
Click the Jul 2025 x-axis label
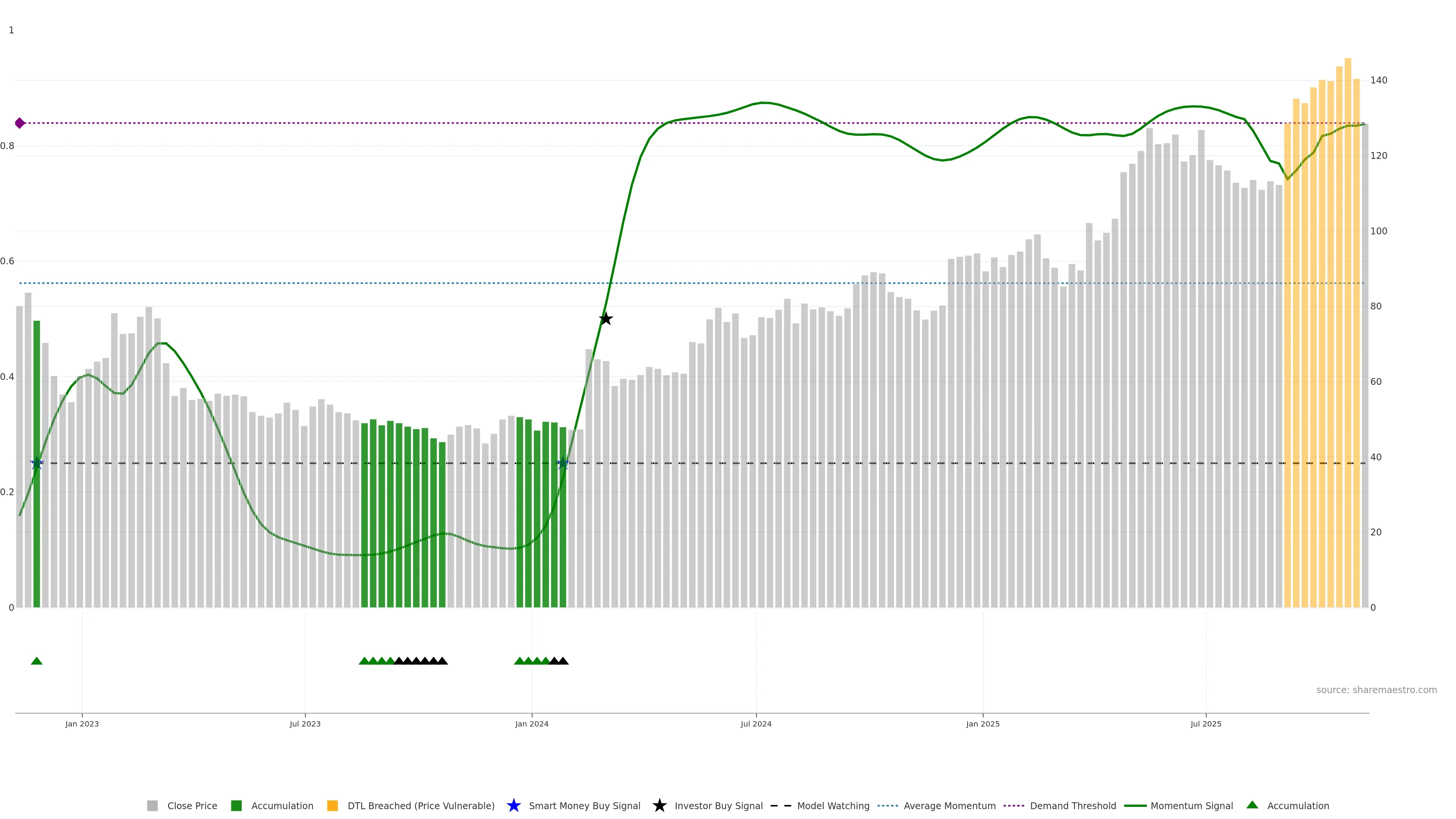pos(1206,724)
